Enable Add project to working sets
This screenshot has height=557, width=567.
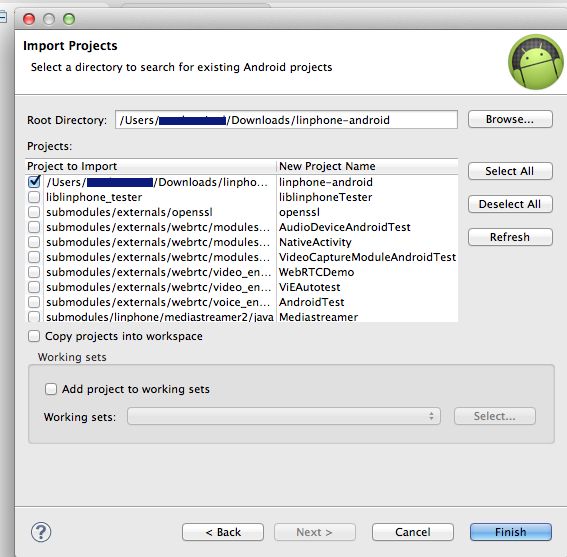point(51,389)
